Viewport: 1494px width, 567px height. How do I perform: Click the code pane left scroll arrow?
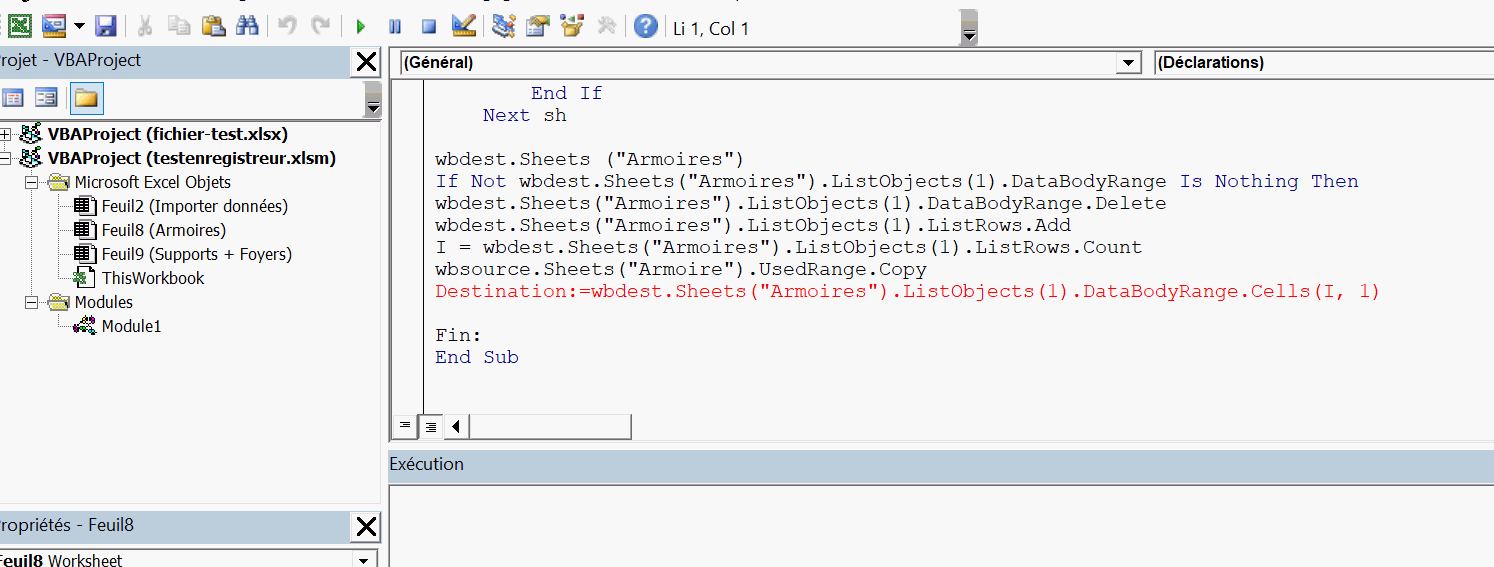pyautogui.click(x=456, y=427)
